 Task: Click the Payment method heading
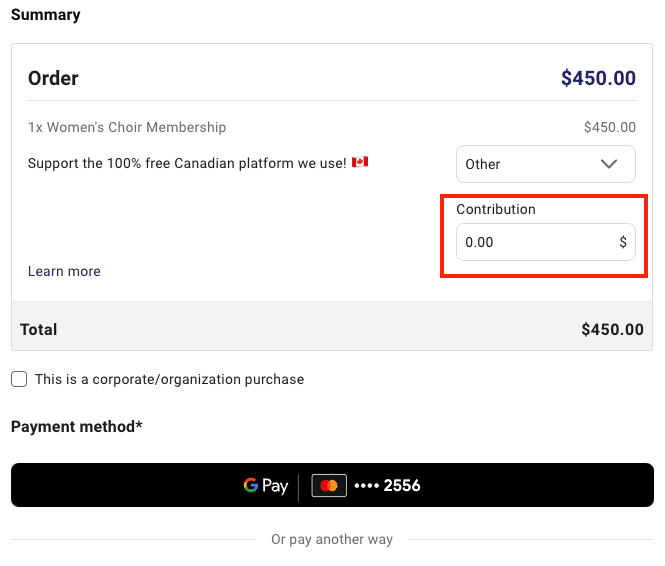click(x=77, y=427)
